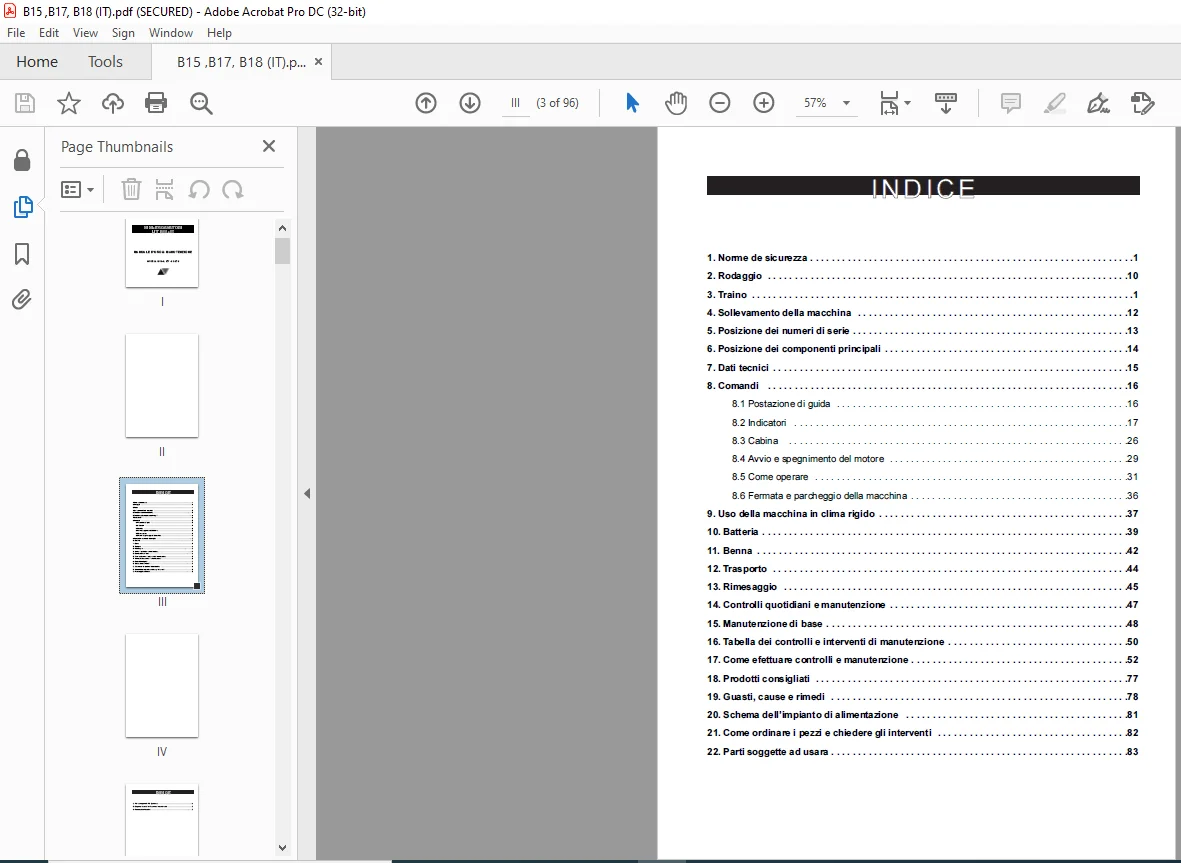Click '8.5 Come operare' index entry
1181x863 pixels.
(x=935, y=477)
